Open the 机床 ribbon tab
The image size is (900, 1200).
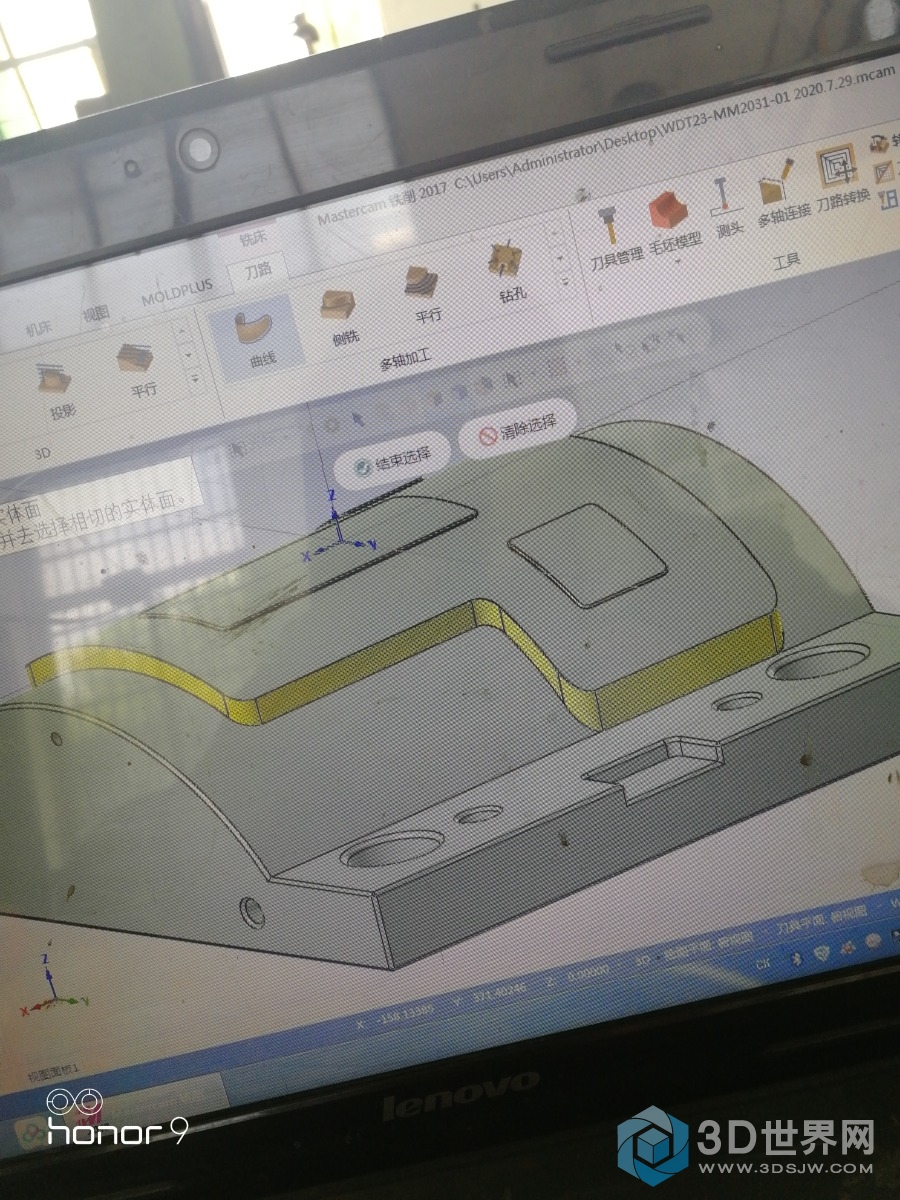[x=37, y=329]
